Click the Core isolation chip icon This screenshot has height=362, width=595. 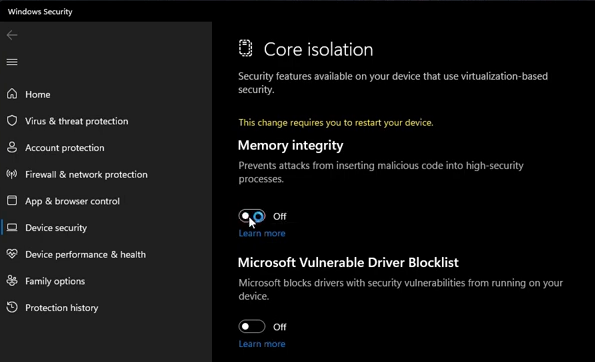coord(246,48)
